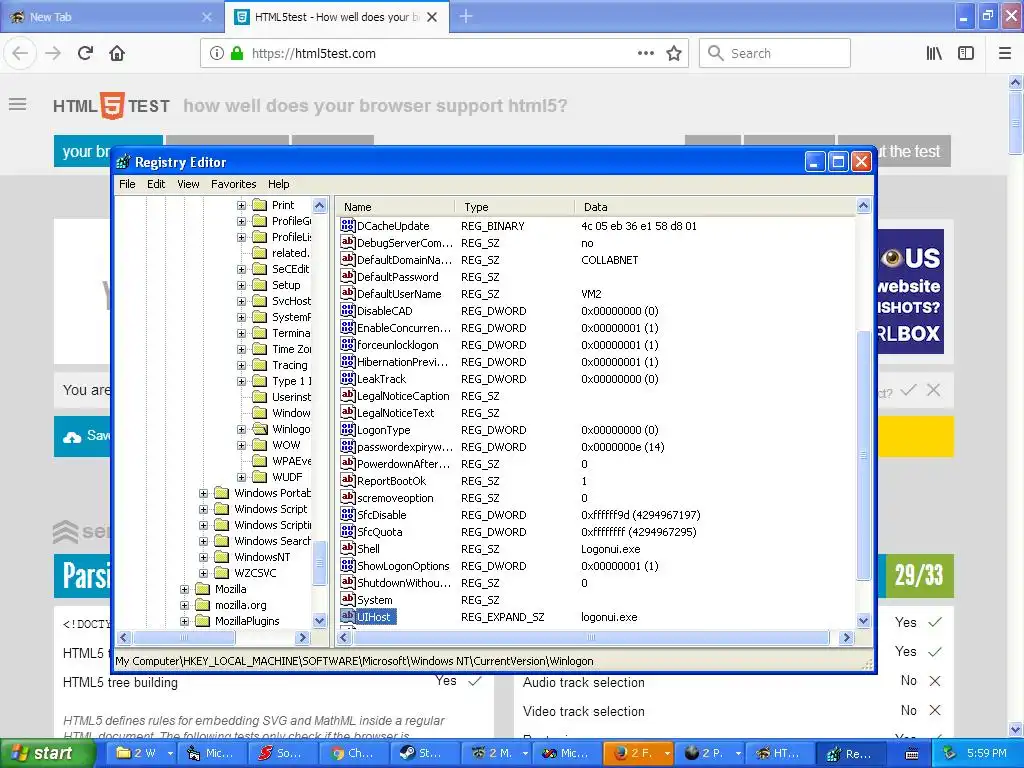Expand the Setup registry key
The height and width of the screenshot is (768, 1024).
click(241, 285)
